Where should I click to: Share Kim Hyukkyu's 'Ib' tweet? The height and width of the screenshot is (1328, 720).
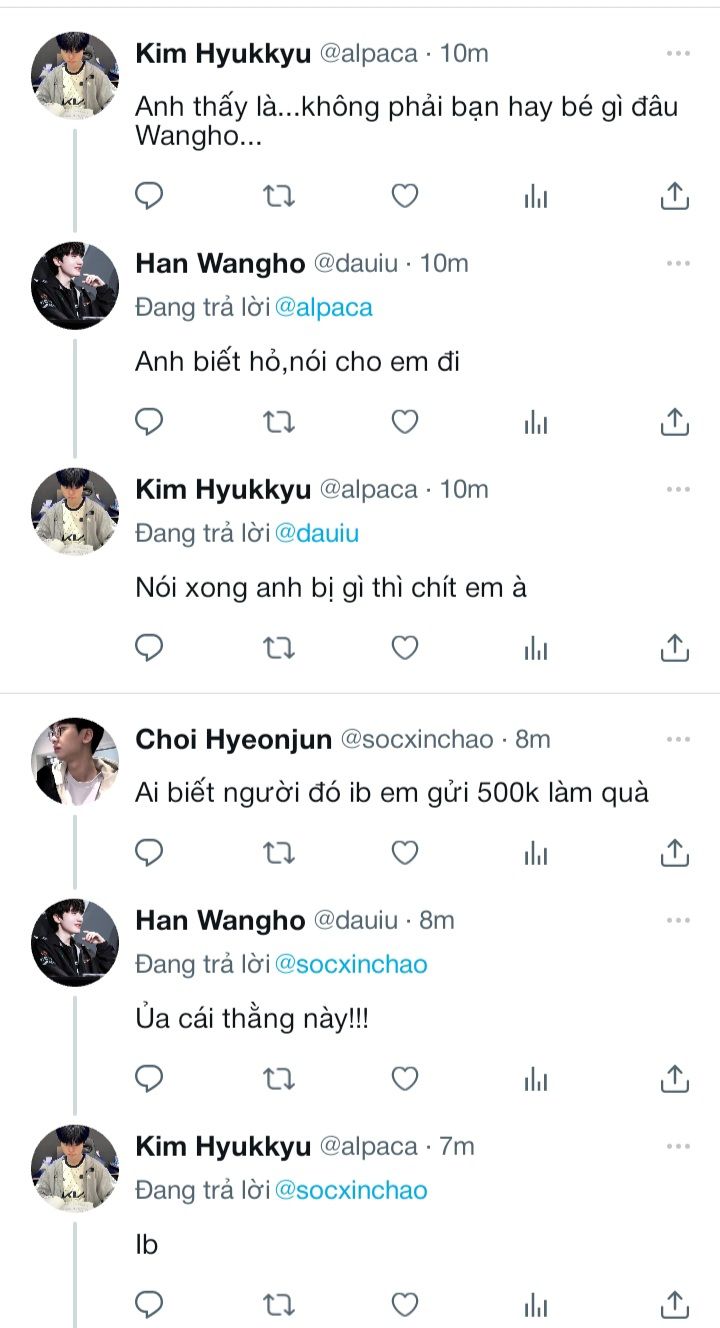pos(675,1304)
